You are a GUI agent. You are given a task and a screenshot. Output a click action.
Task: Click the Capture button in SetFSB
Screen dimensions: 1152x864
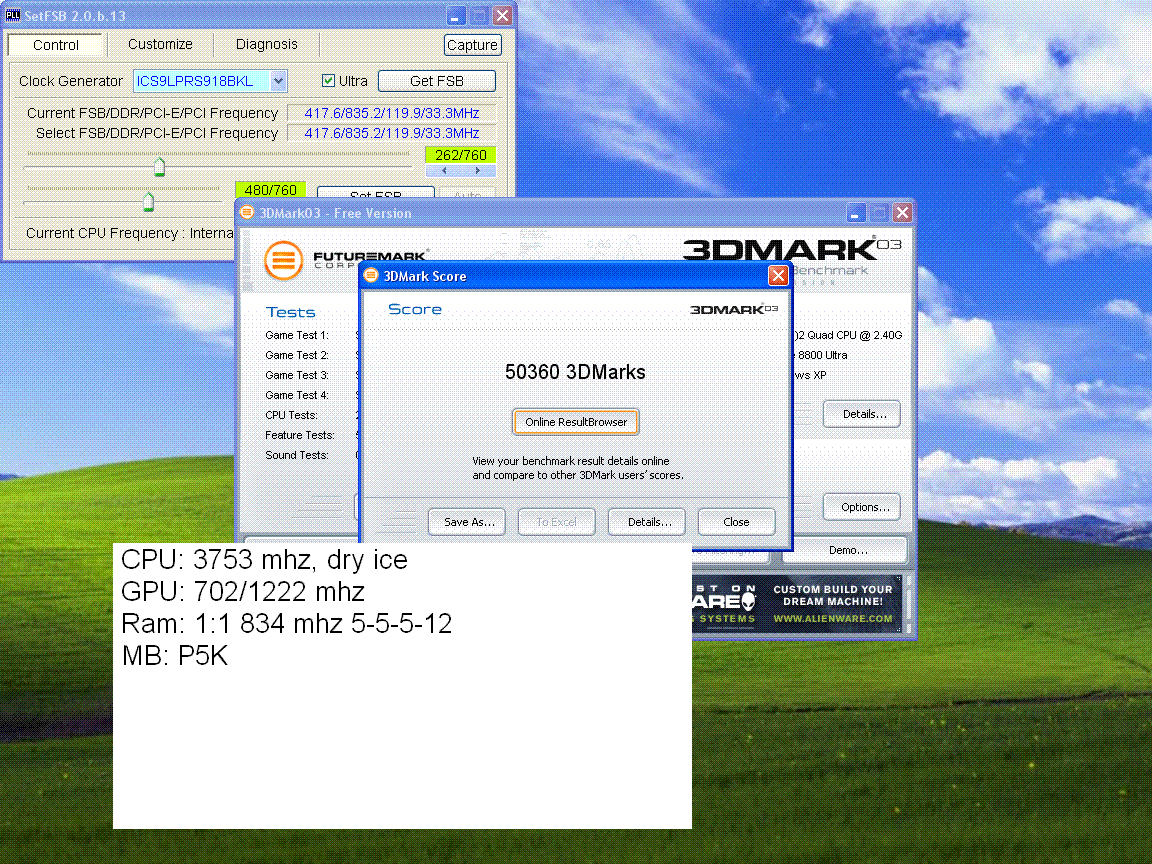pyautogui.click(x=472, y=45)
